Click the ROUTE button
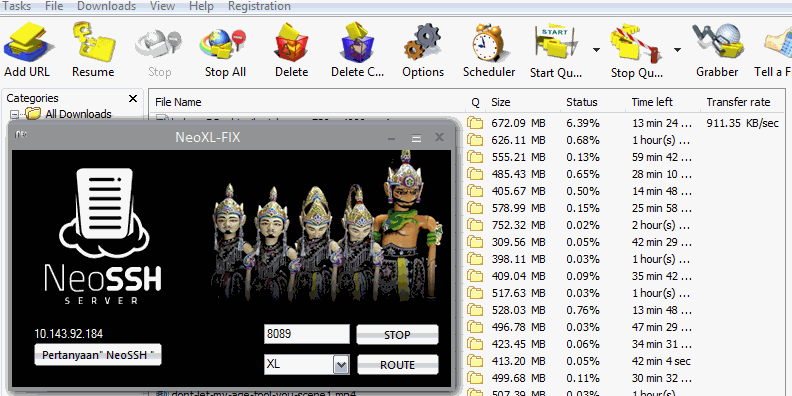This screenshot has width=792, height=396. (398, 365)
